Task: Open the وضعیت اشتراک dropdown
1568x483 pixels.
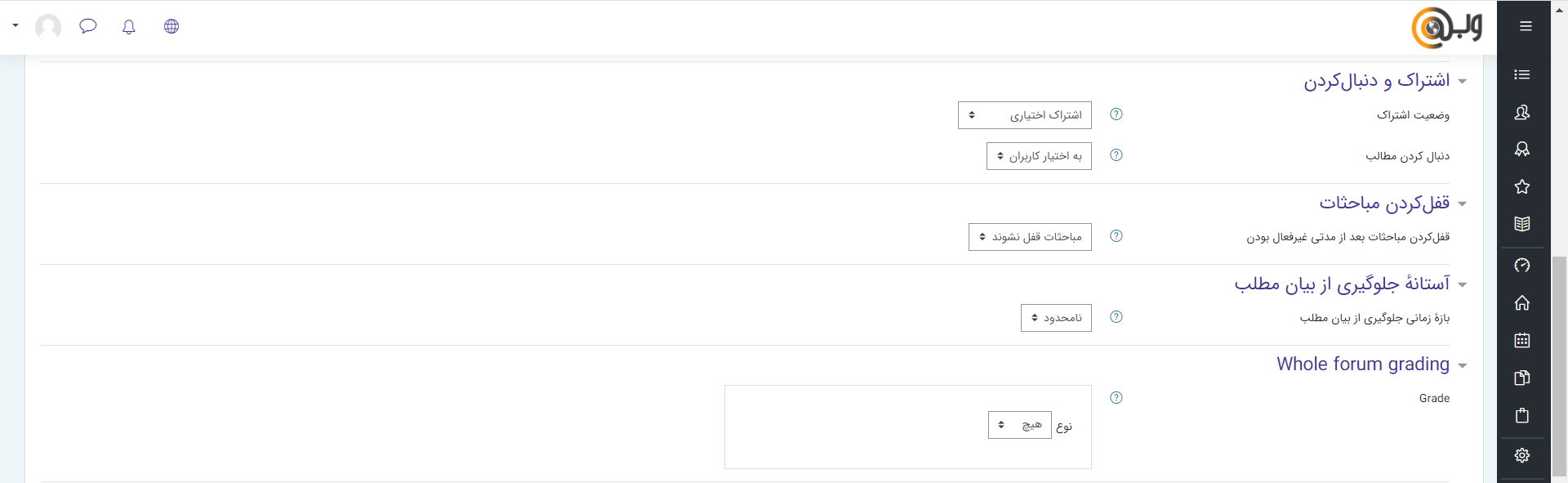Action: tap(1024, 115)
